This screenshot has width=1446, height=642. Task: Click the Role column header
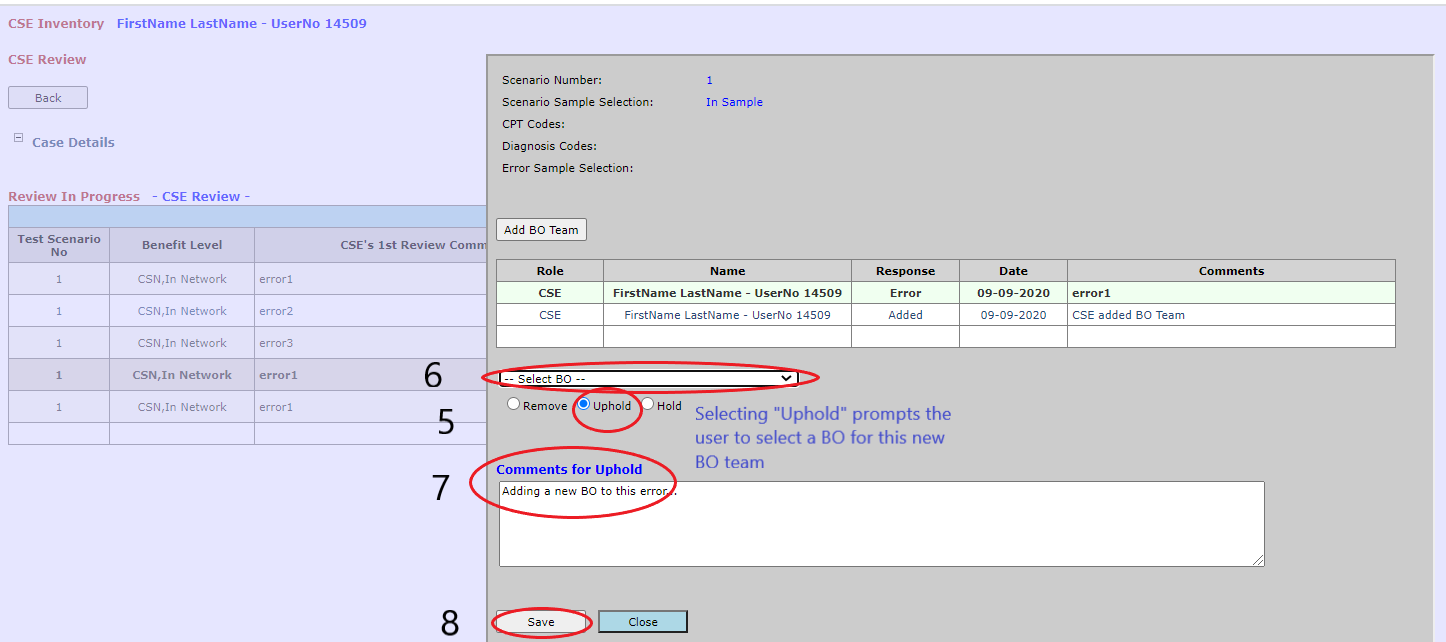pos(550,271)
